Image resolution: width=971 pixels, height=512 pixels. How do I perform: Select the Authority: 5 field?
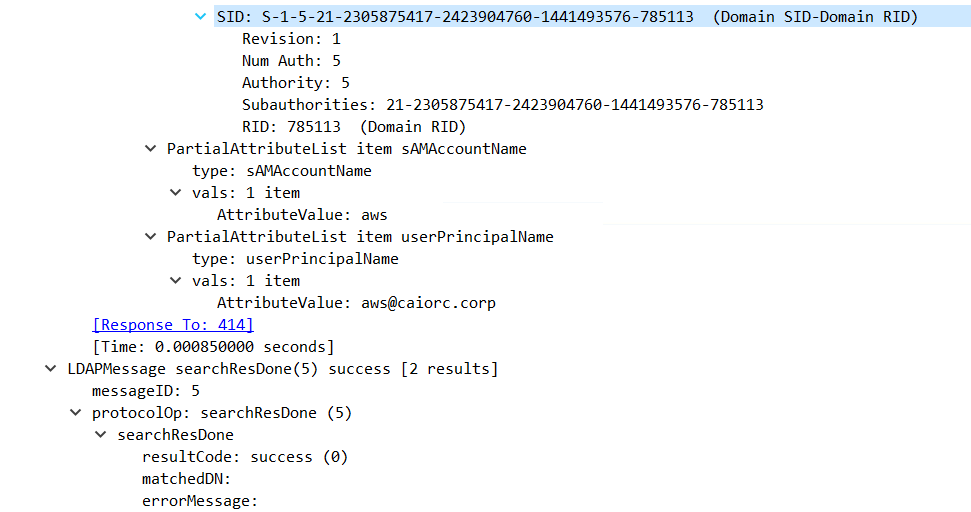click(295, 83)
